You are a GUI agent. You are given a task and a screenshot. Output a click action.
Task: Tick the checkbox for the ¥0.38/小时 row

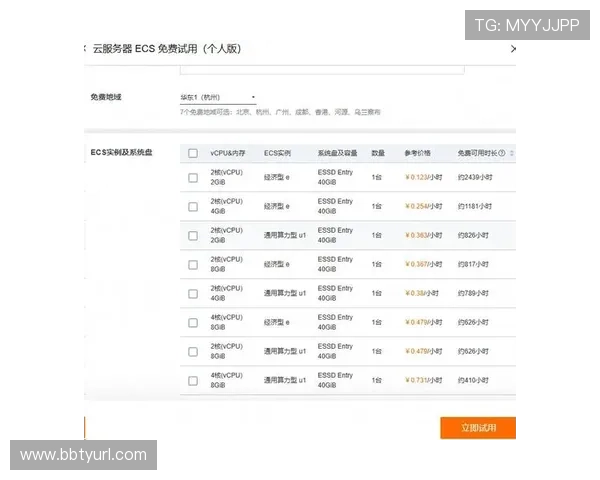click(x=193, y=294)
